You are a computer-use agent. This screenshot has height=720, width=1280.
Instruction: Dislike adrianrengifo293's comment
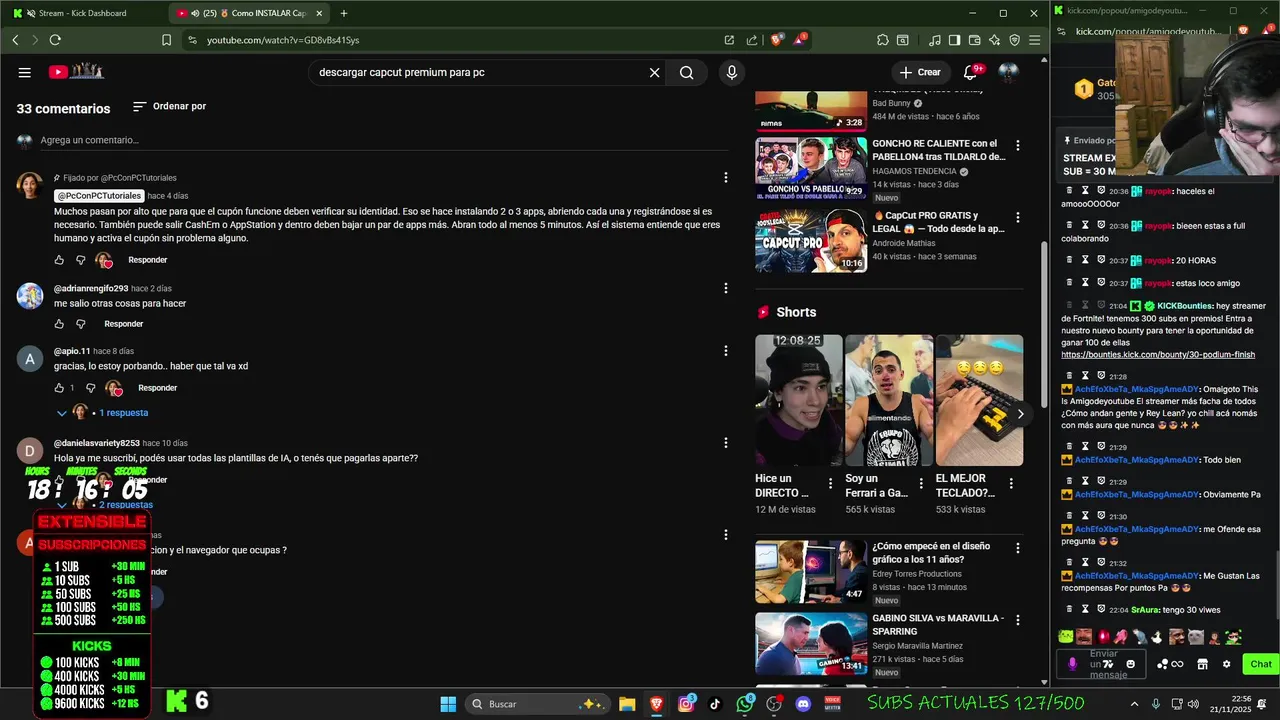tap(81, 324)
